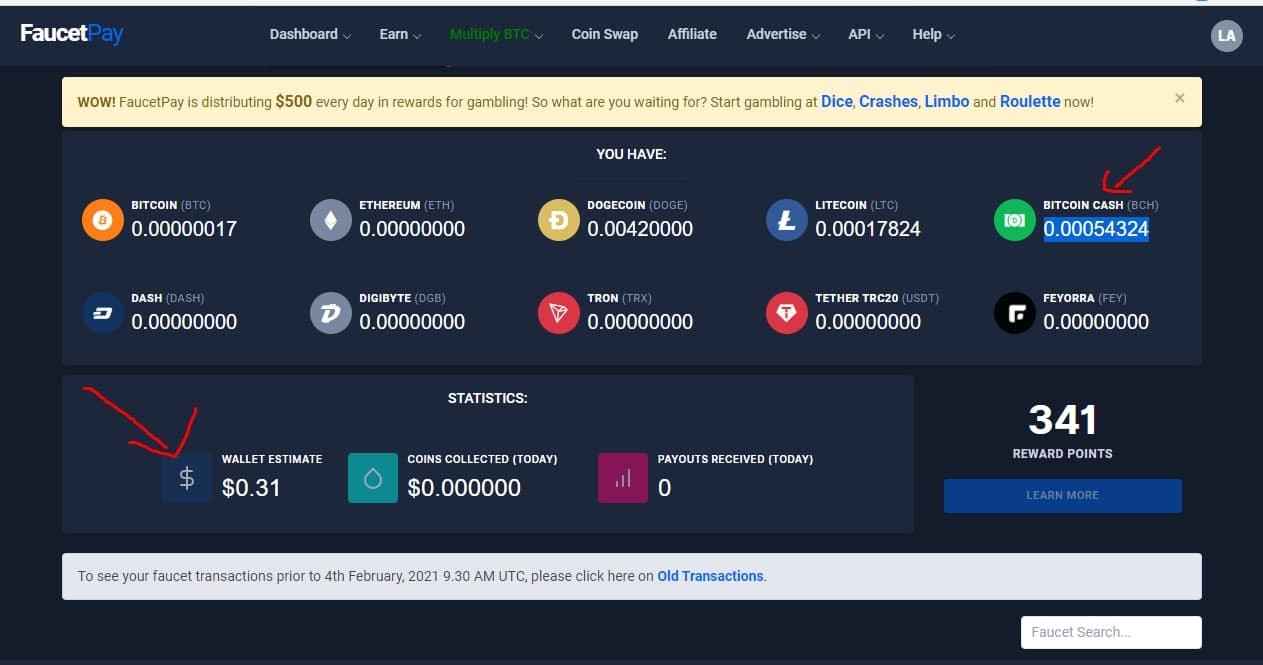This screenshot has width=1263, height=665.
Task: Expand the Multiply BTC dropdown
Action: point(496,34)
